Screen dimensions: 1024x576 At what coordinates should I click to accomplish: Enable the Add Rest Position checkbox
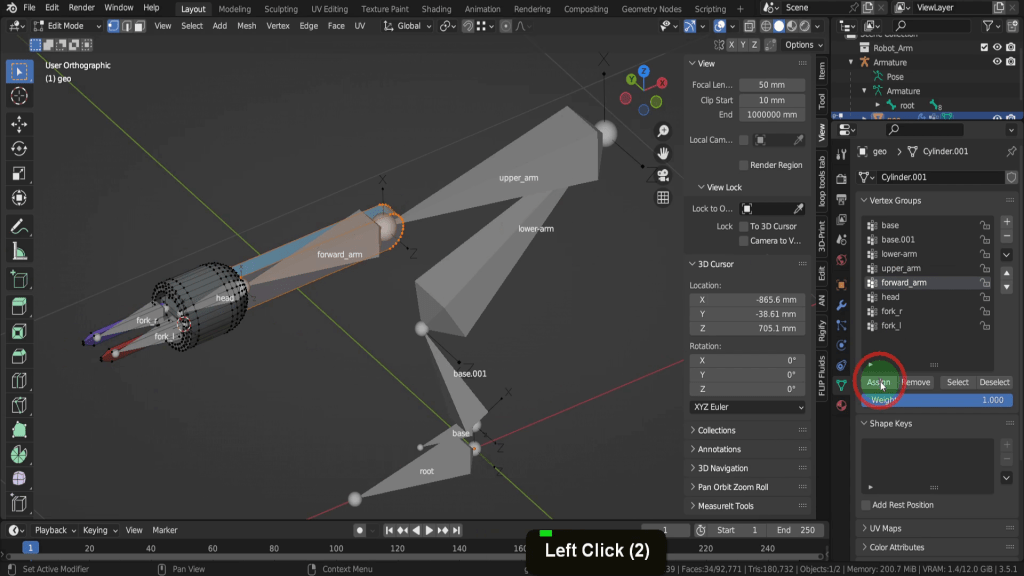[866, 505]
